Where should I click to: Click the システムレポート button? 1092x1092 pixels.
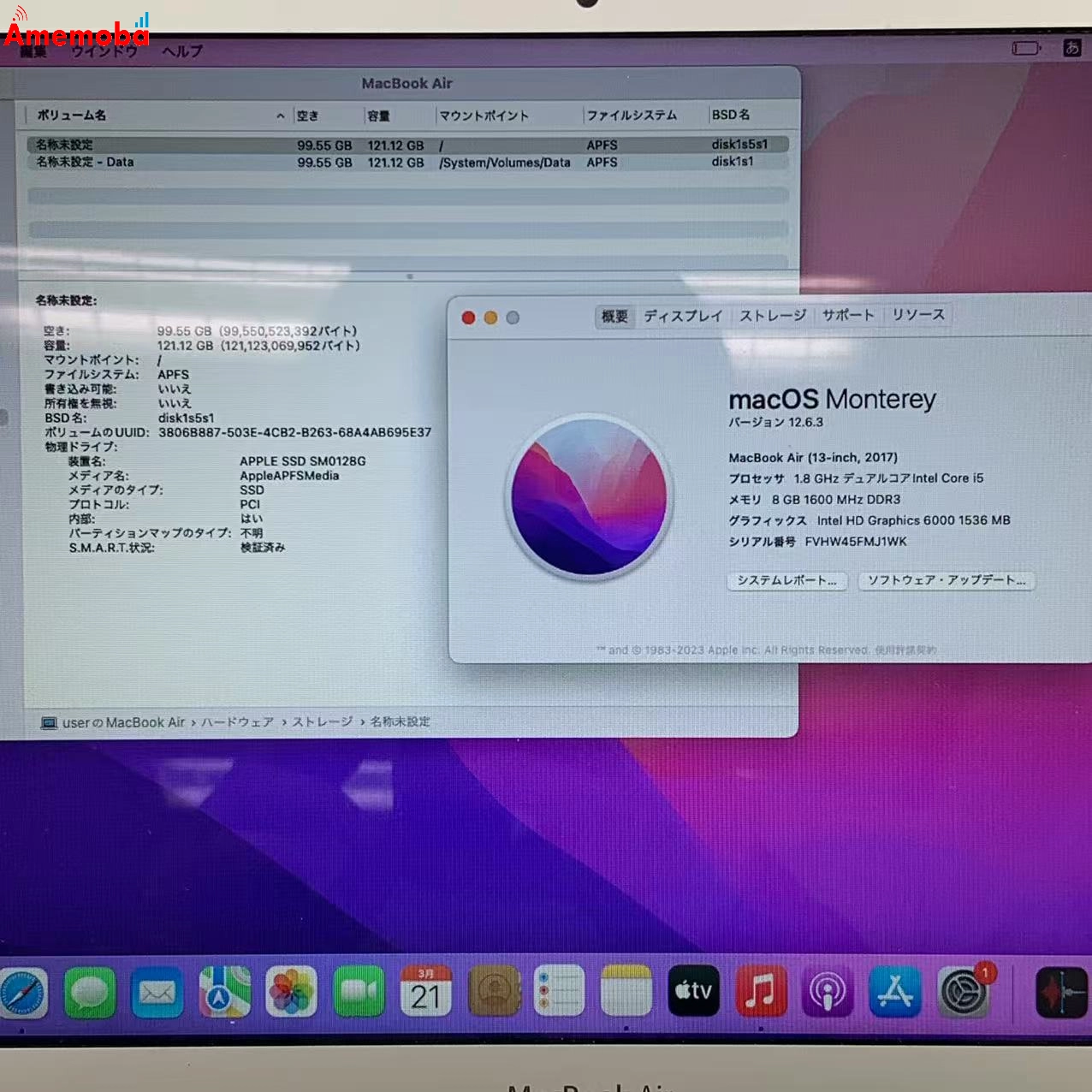[786, 581]
